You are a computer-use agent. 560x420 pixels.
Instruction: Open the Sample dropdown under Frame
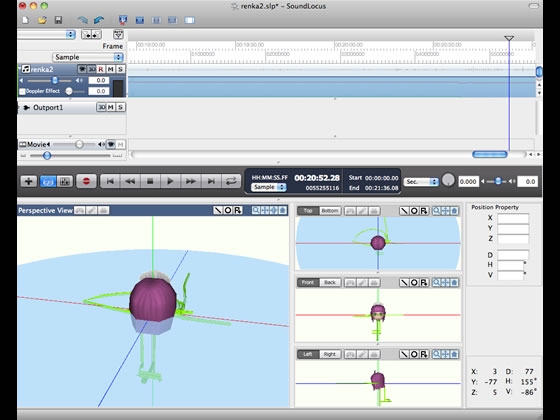click(88, 57)
